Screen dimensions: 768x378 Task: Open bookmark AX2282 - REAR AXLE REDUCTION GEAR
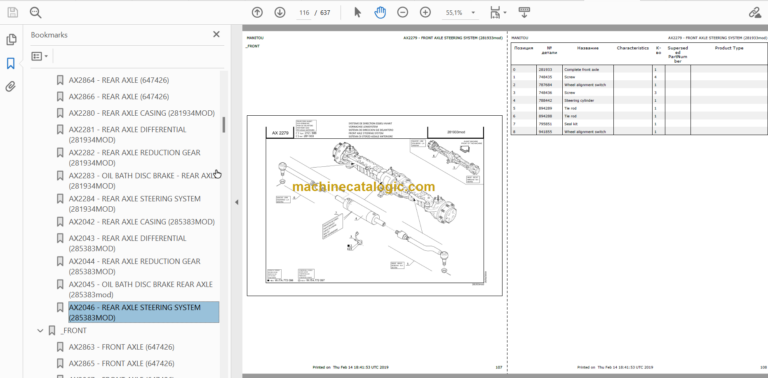pyautogui.click(x=135, y=158)
